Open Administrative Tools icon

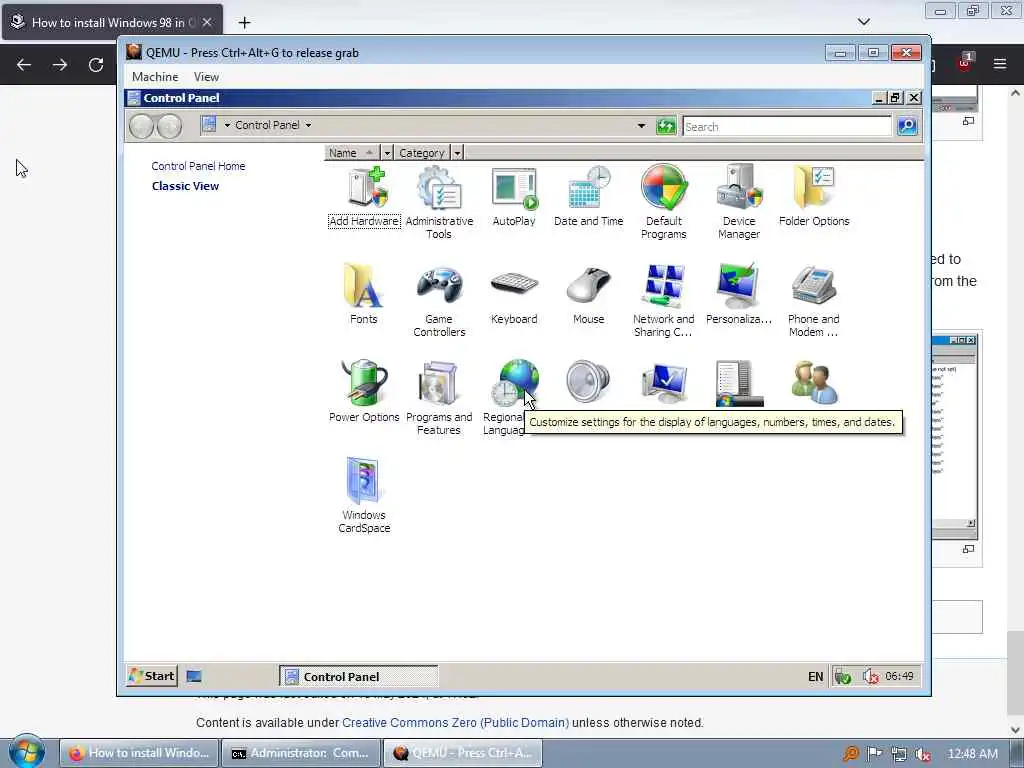(x=439, y=202)
